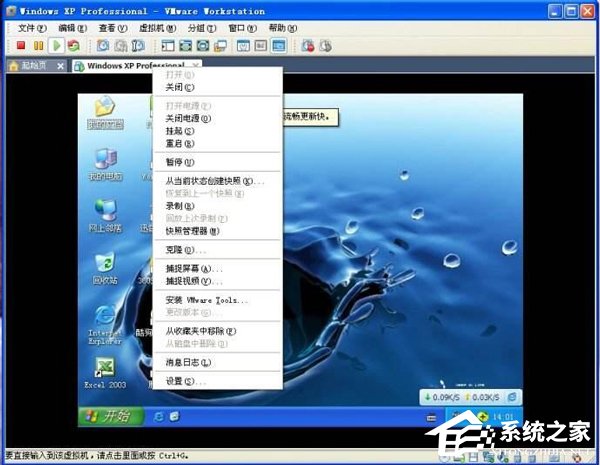Click the Full Screen toolbar icon
Image resolution: width=600 pixels, height=465 pixels.
[x=203, y=46]
